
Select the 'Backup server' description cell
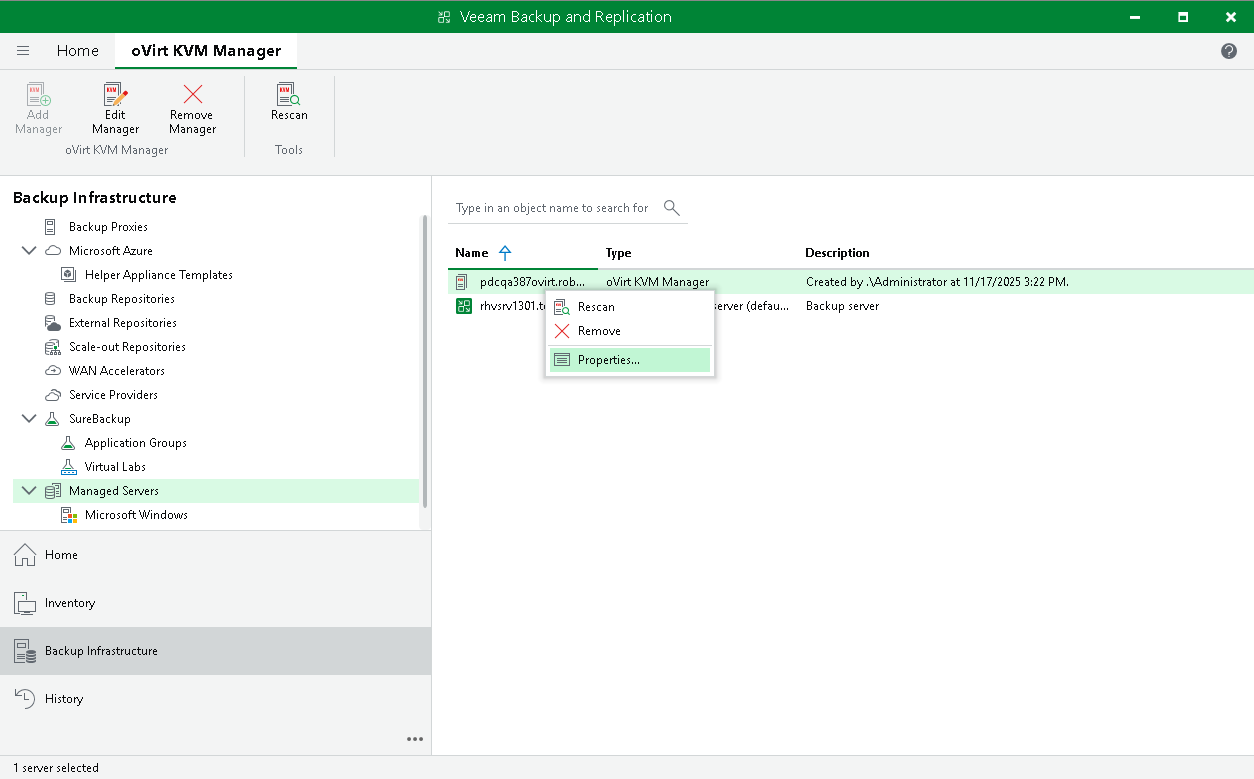[x=842, y=306]
